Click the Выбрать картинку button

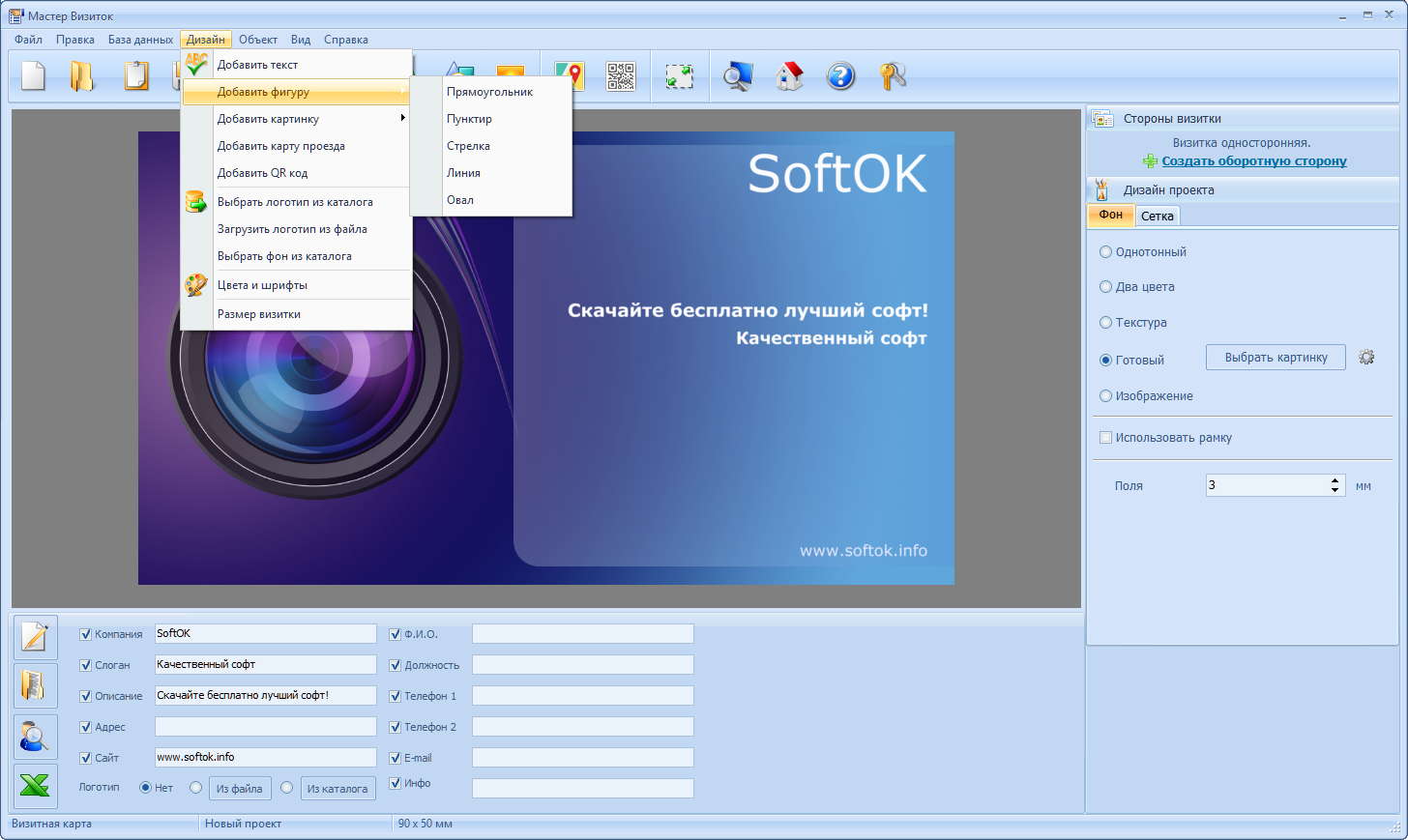pyautogui.click(x=1276, y=357)
